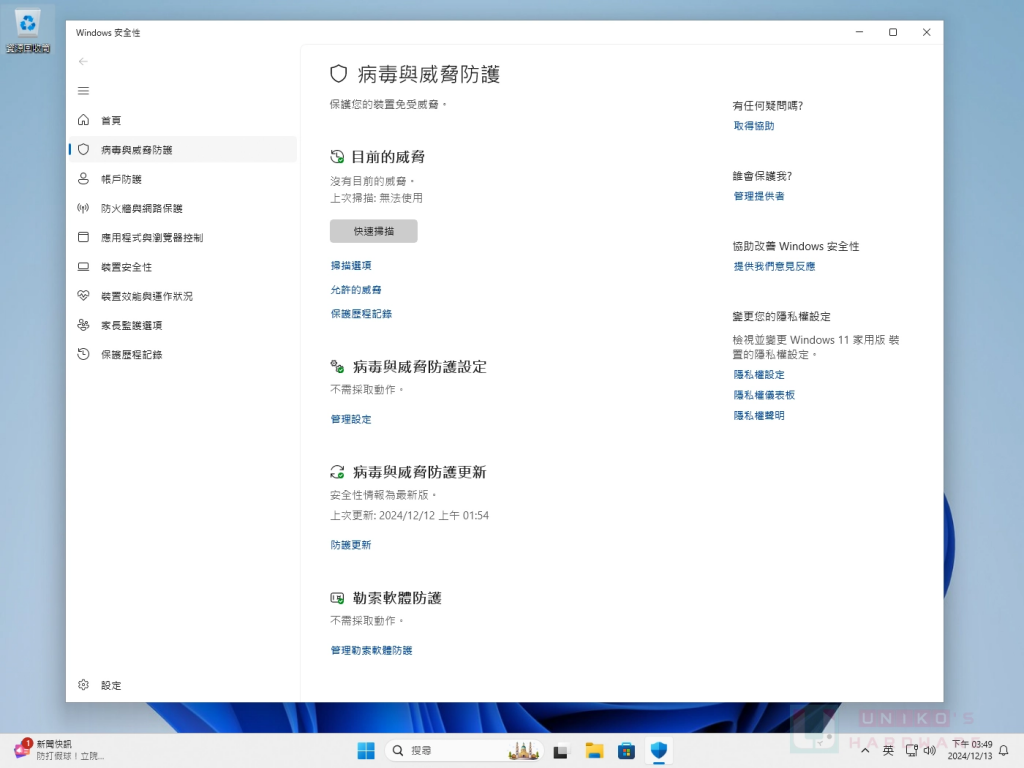The height and width of the screenshot is (768, 1024).
Task: Click the family icon for 家長監護選項
Action: 83,325
